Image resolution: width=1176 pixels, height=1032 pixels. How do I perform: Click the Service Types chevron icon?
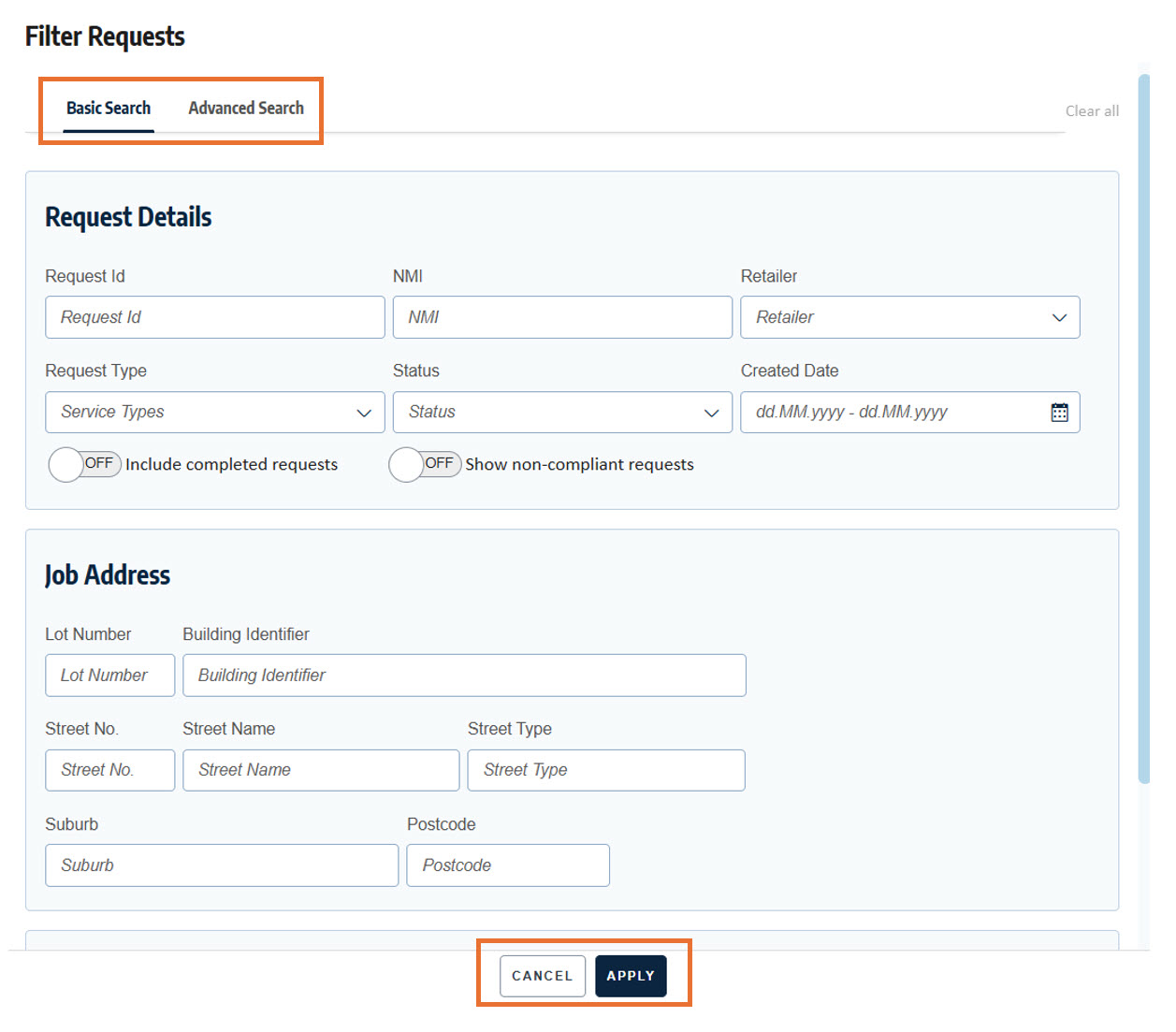(364, 412)
